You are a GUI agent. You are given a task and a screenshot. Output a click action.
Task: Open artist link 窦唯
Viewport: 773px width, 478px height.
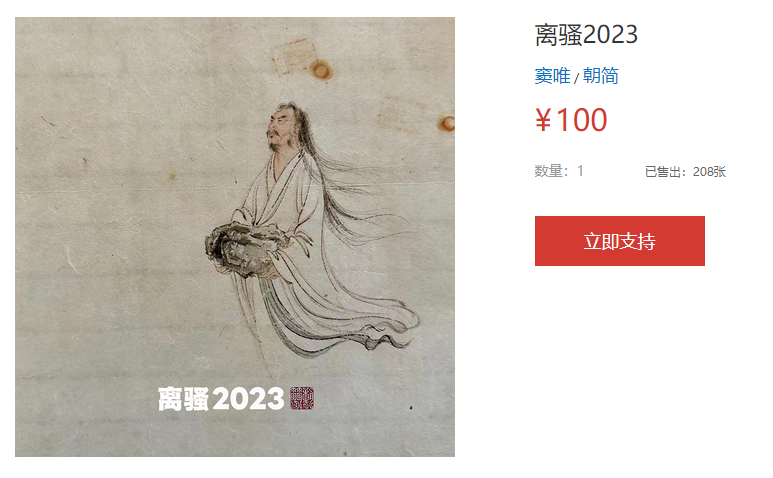tap(552, 76)
